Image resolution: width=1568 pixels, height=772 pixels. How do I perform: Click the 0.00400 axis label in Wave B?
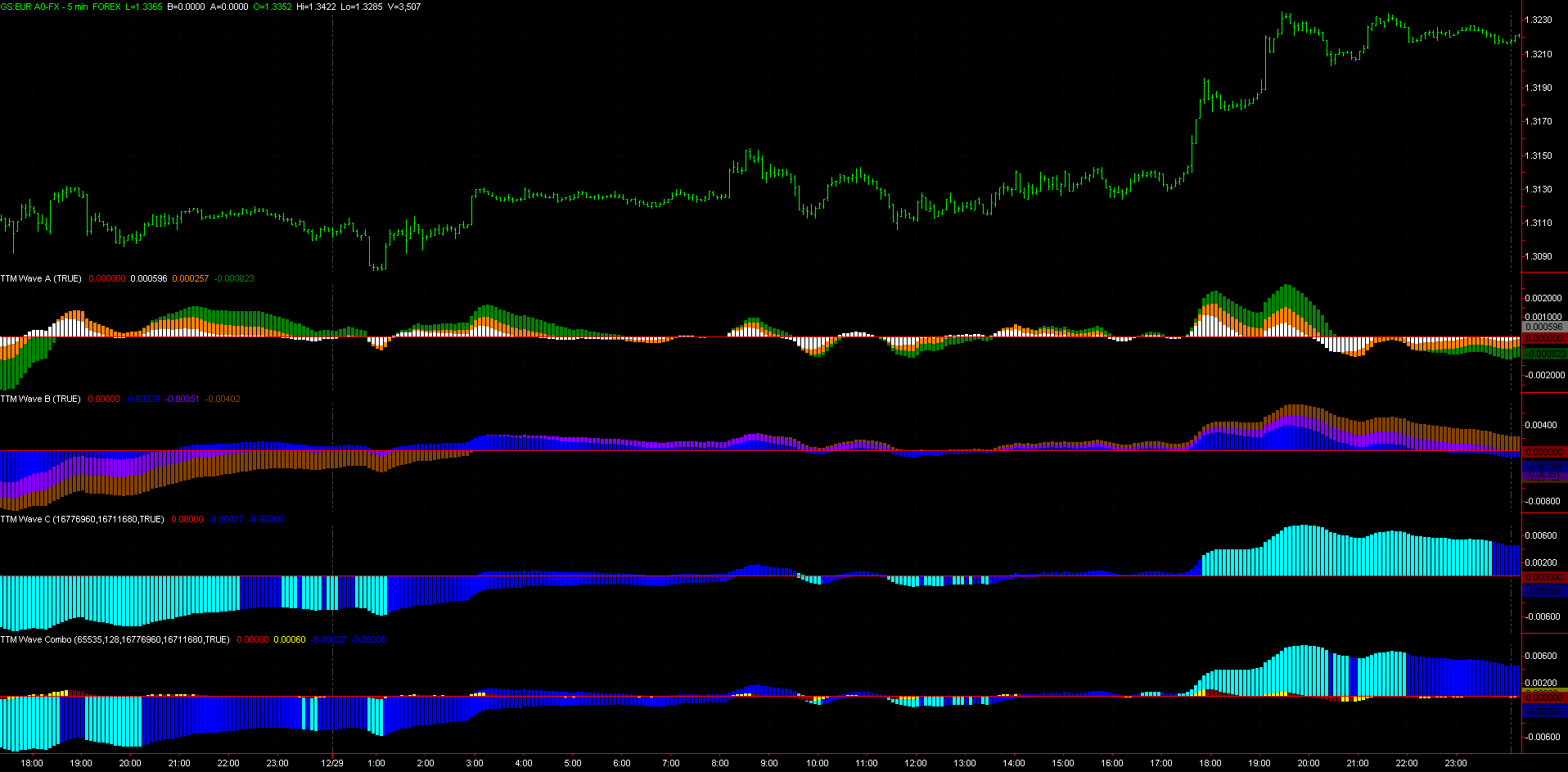(x=1541, y=425)
